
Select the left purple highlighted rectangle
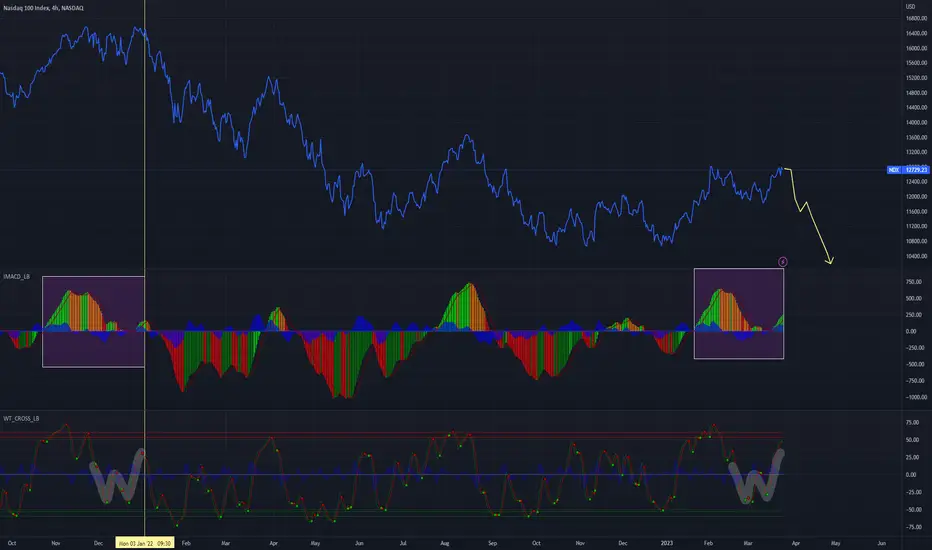click(93, 322)
